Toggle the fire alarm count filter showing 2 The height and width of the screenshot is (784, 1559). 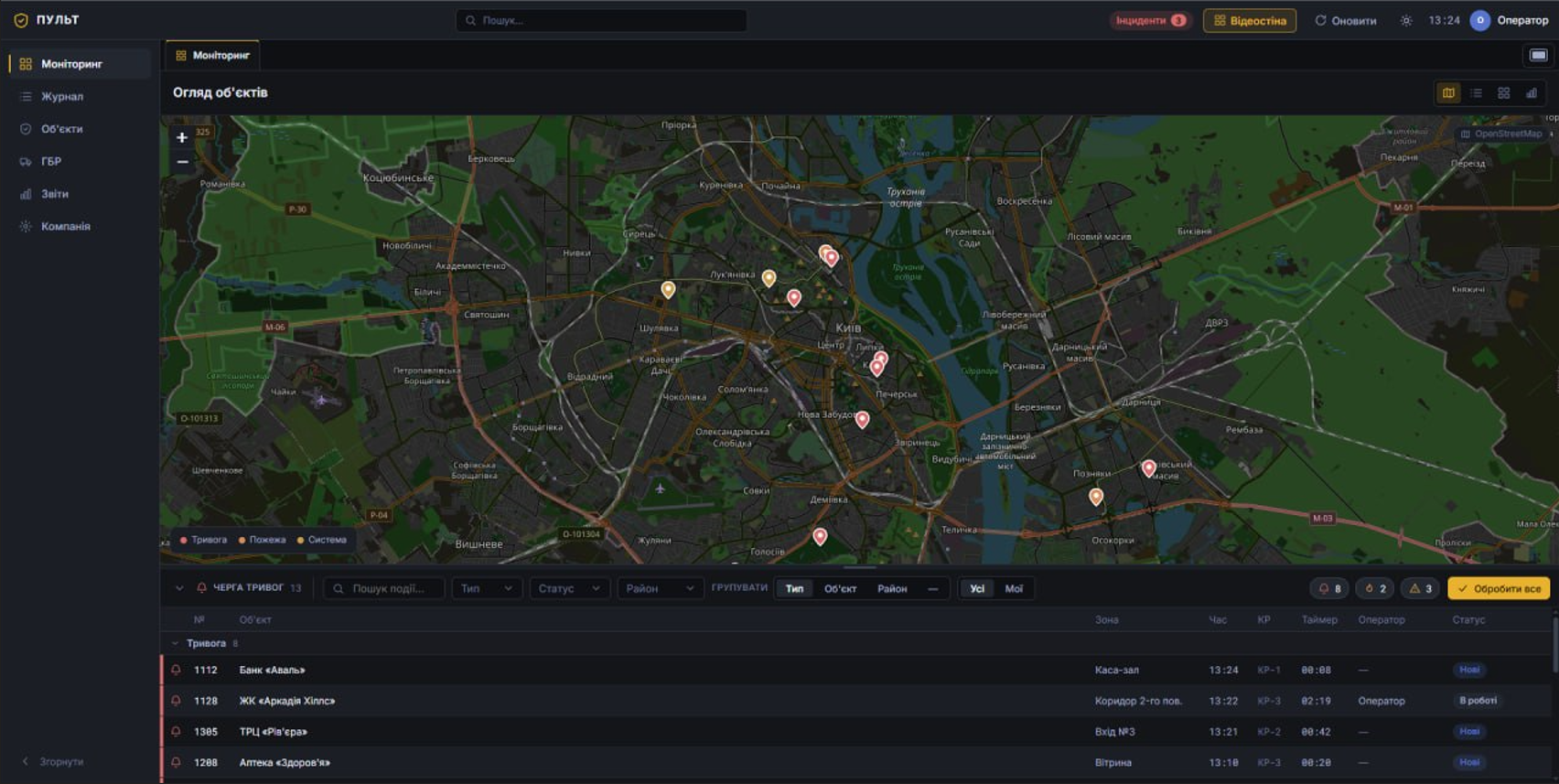pos(1374,589)
